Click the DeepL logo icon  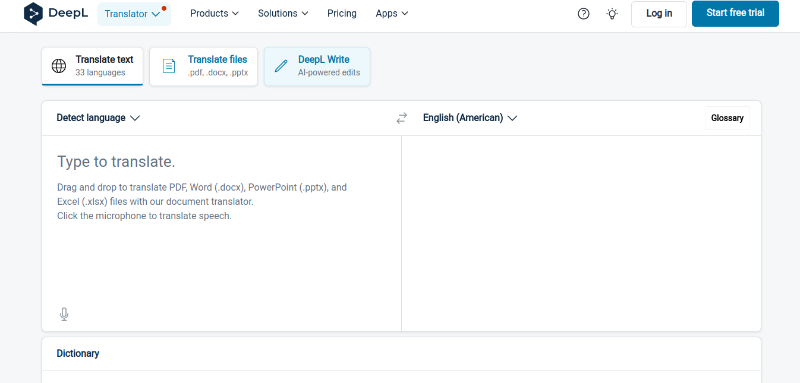pos(33,14)
